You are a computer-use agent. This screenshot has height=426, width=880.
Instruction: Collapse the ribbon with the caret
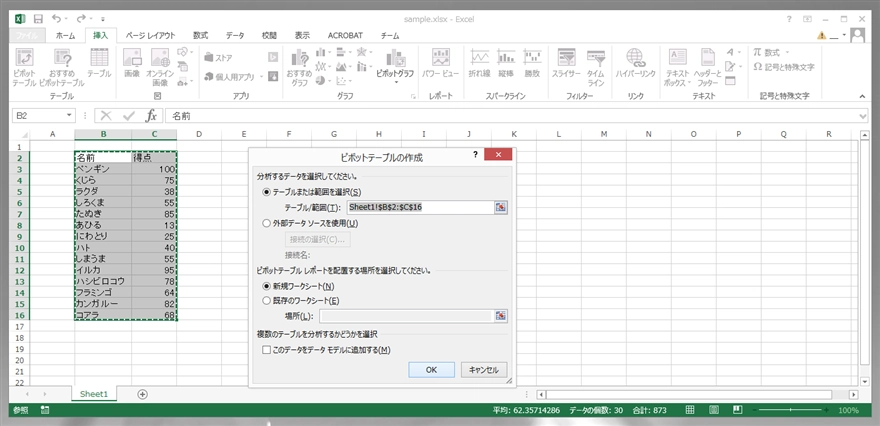[x=863, y=97]
